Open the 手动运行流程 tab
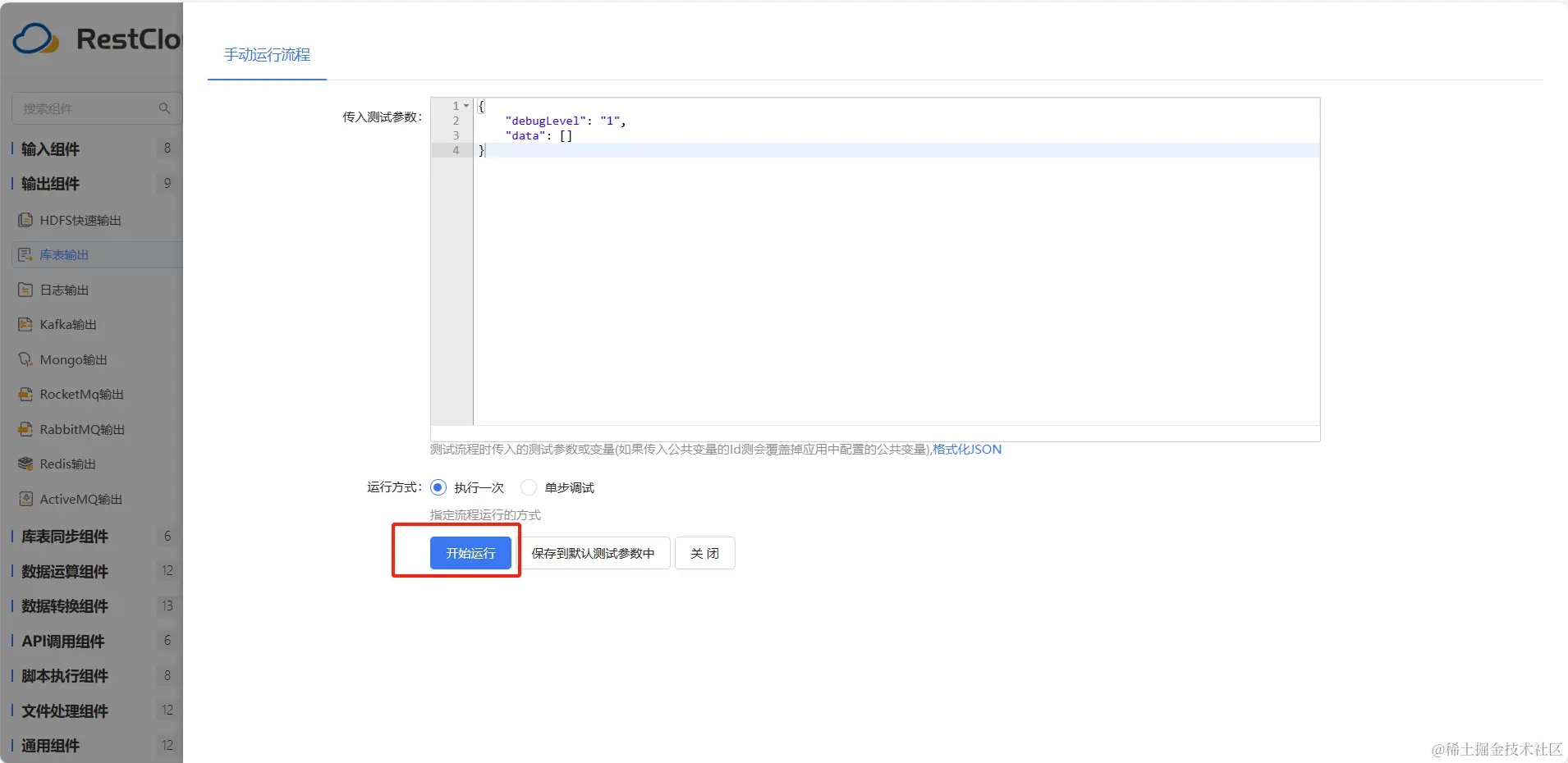1568x763 pixels. [x=267, y=55]
